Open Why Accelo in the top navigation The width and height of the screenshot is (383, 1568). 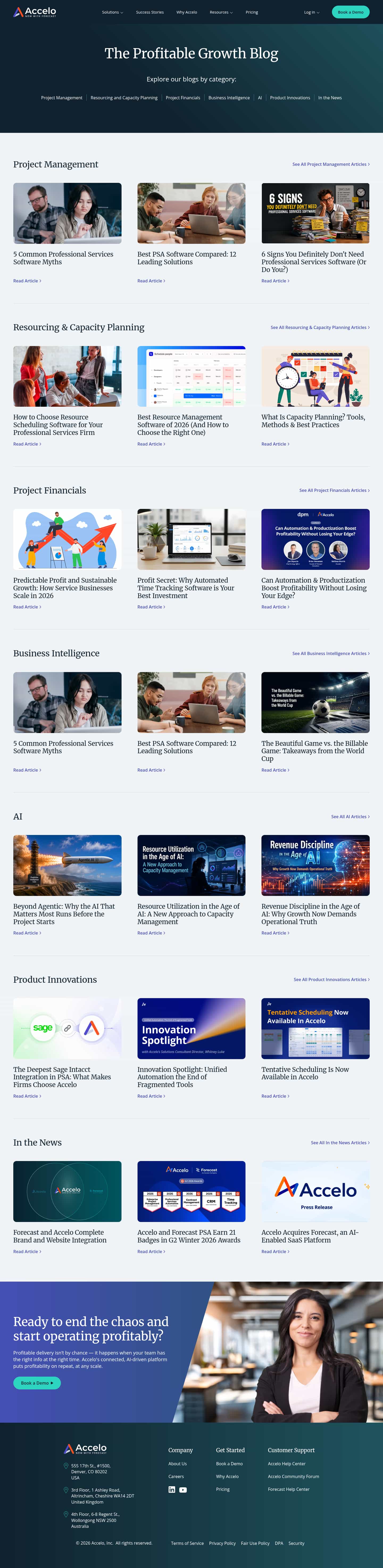tap(187, 12)
